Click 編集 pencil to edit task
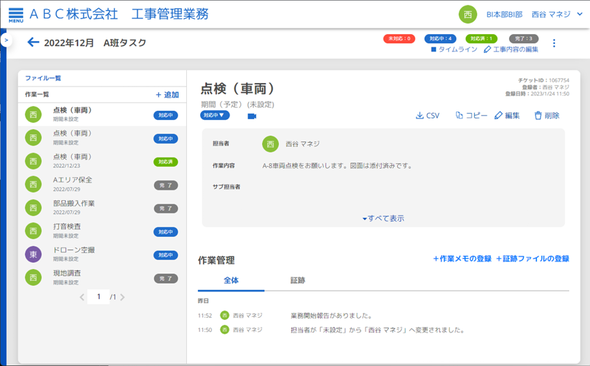Viewport: 590px width, 366px height. tap(507, 115)
